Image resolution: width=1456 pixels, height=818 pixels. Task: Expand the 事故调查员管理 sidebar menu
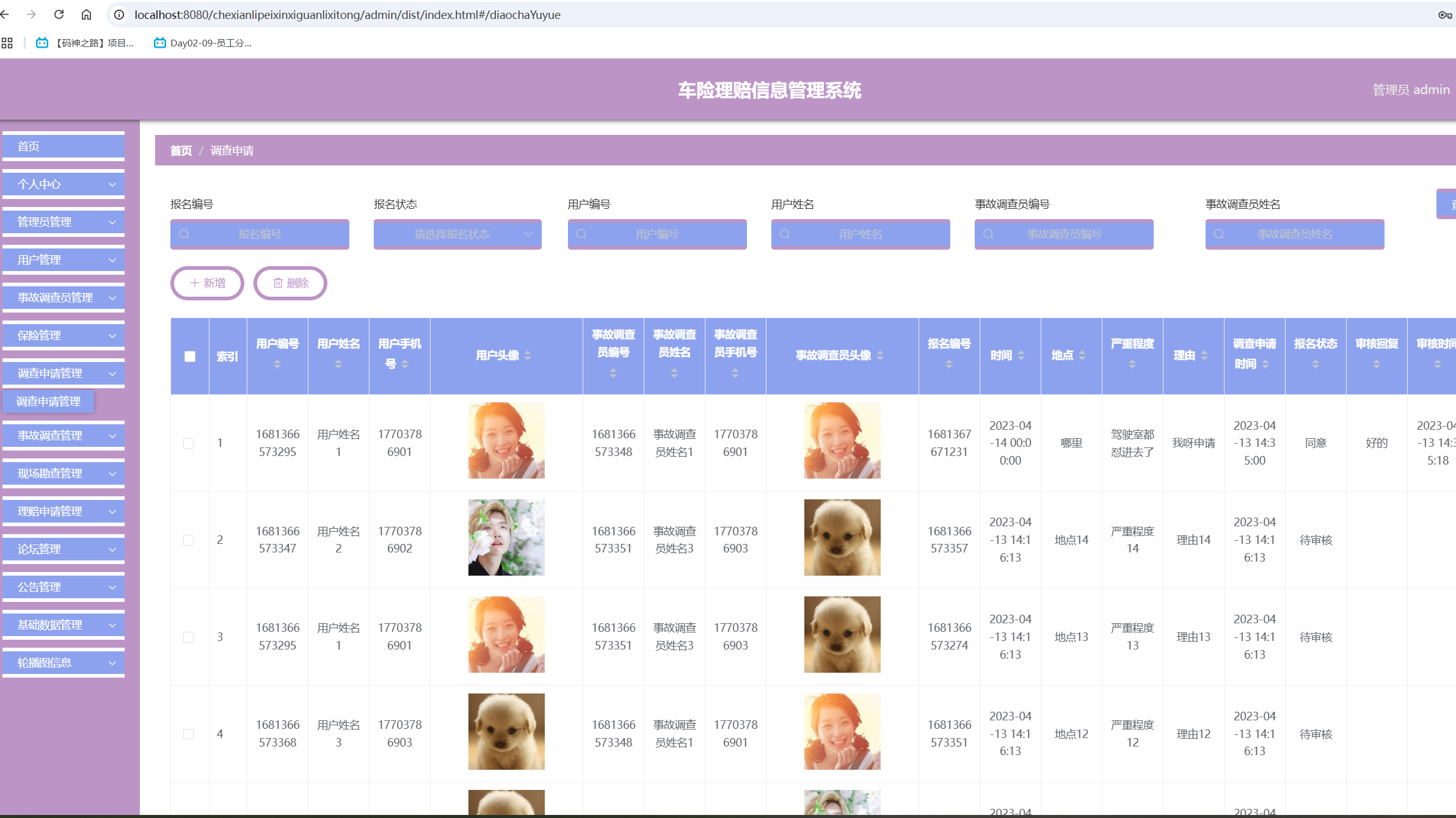click(64, 297)
